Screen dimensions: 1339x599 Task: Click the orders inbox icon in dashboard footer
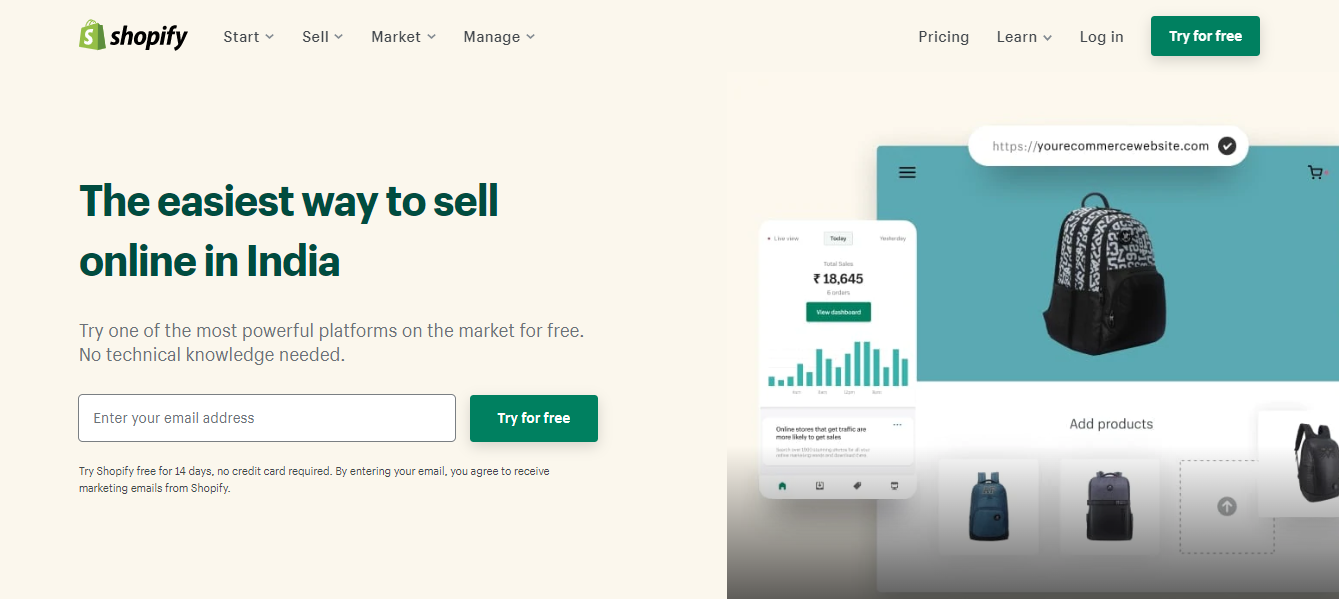coord(820,486)
